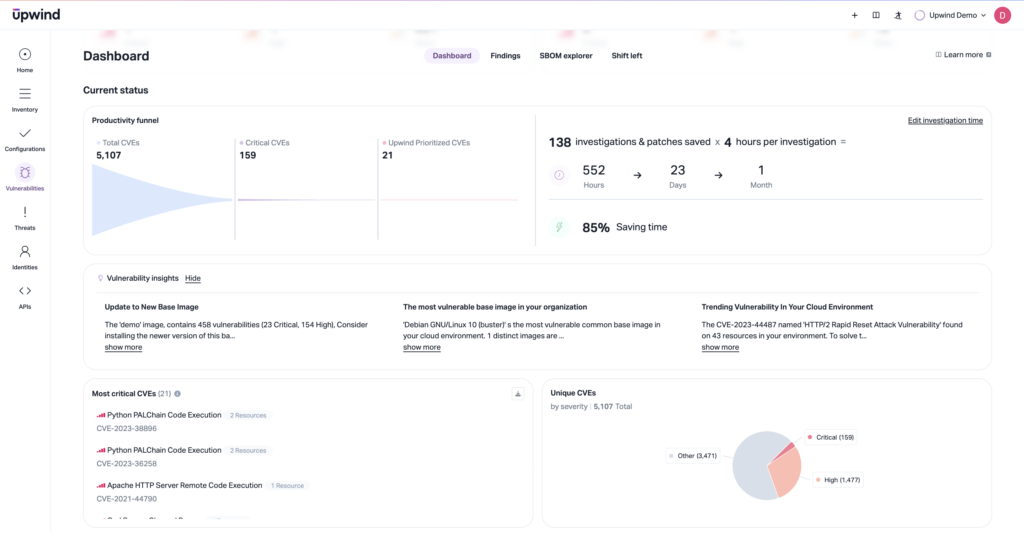Image resolution: width=1024 pixels, height=533 pixels.
Task: Click the clock icon beside 552 Hours
Action: [559, 175]
